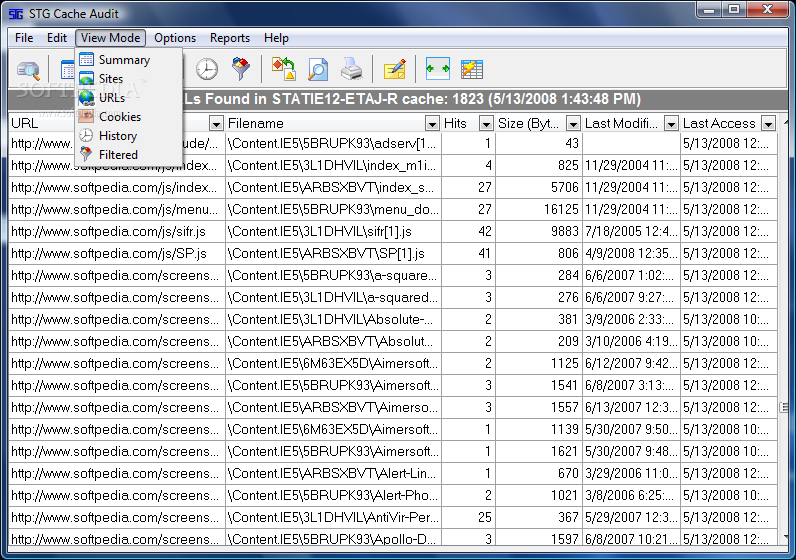Choose History in the View Mode menu
This screenshot has width=796, height=560.
(128, 136)
